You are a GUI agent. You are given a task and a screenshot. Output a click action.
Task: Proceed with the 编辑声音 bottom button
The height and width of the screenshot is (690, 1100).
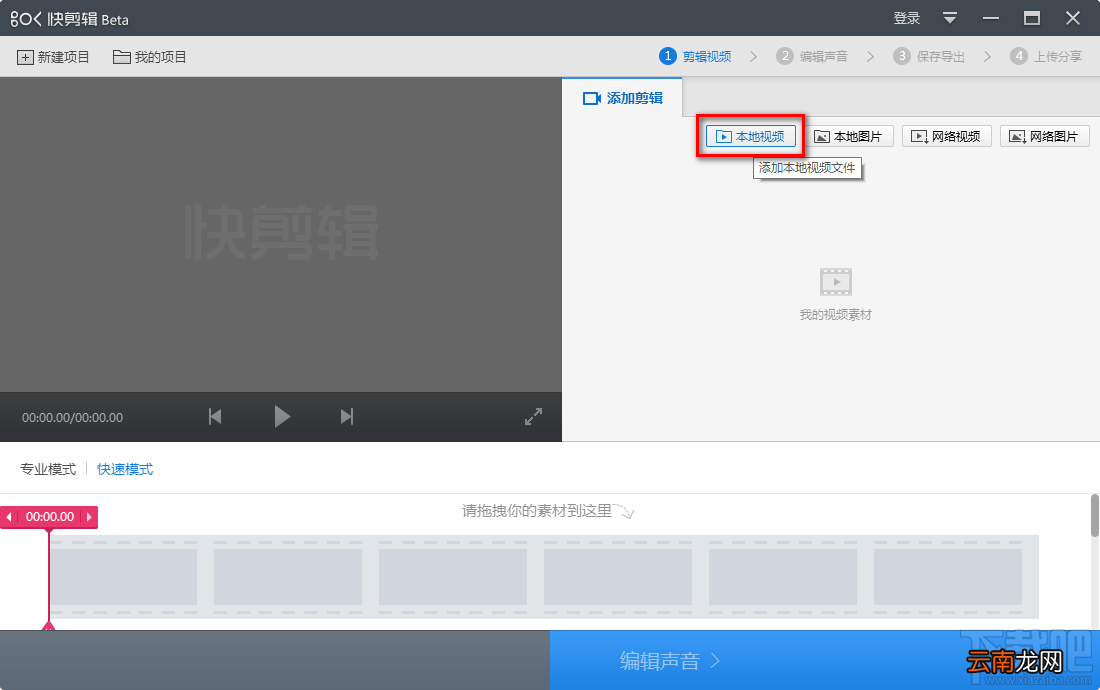coord(824,660)
